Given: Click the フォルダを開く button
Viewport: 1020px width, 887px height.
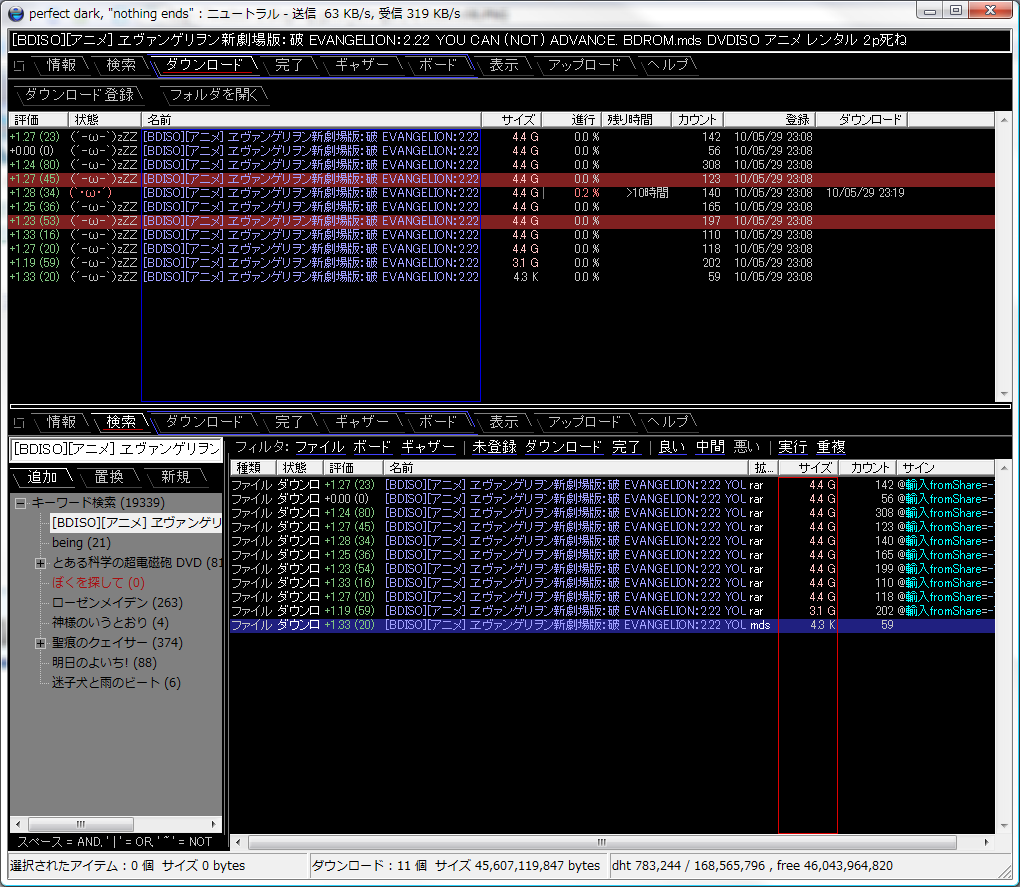Looking at the screenshot, I should pyautogui.click(x=213, y=95).
